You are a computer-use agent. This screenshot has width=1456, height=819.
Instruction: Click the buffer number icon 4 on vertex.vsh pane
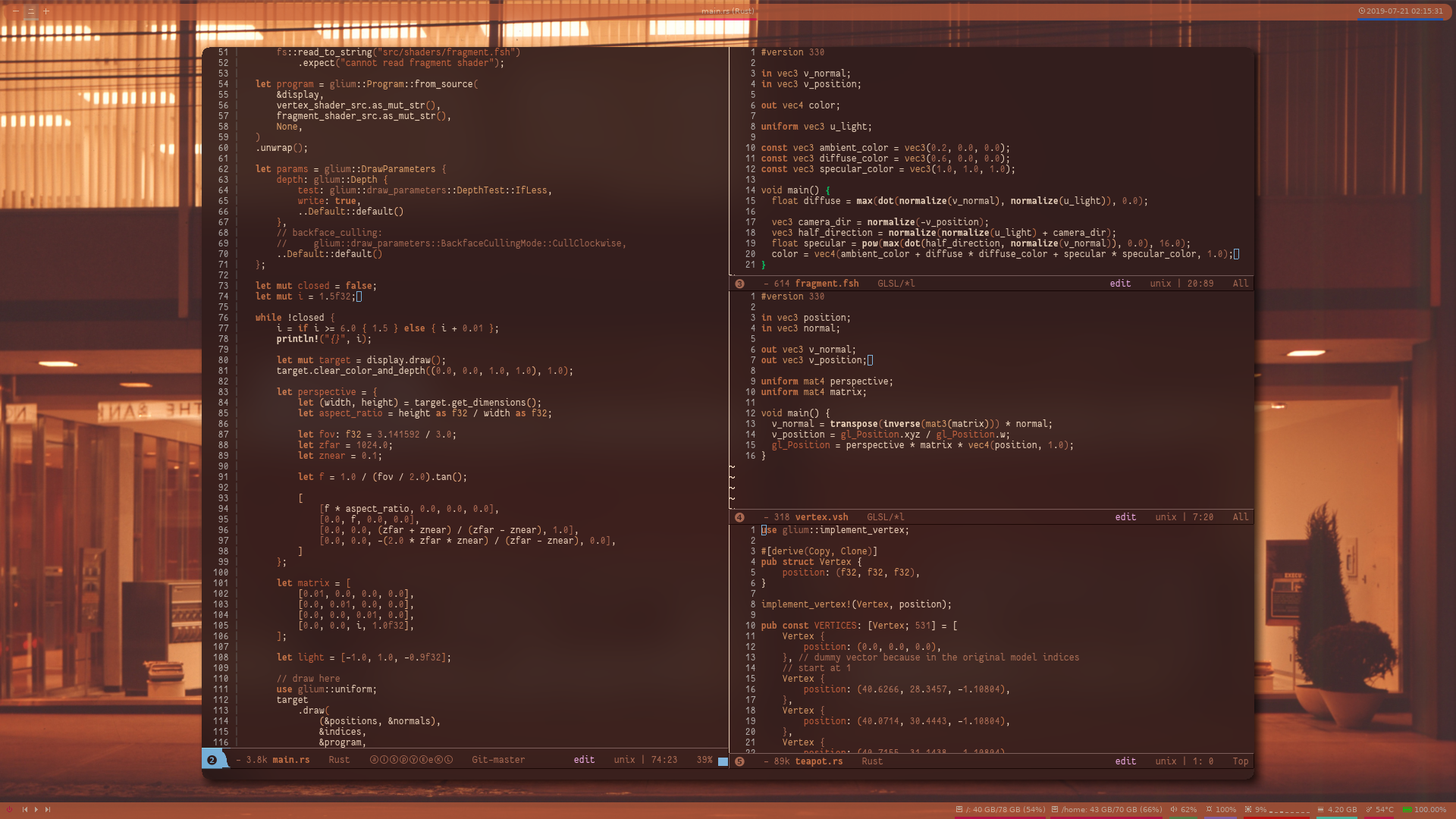coord(740,517)
